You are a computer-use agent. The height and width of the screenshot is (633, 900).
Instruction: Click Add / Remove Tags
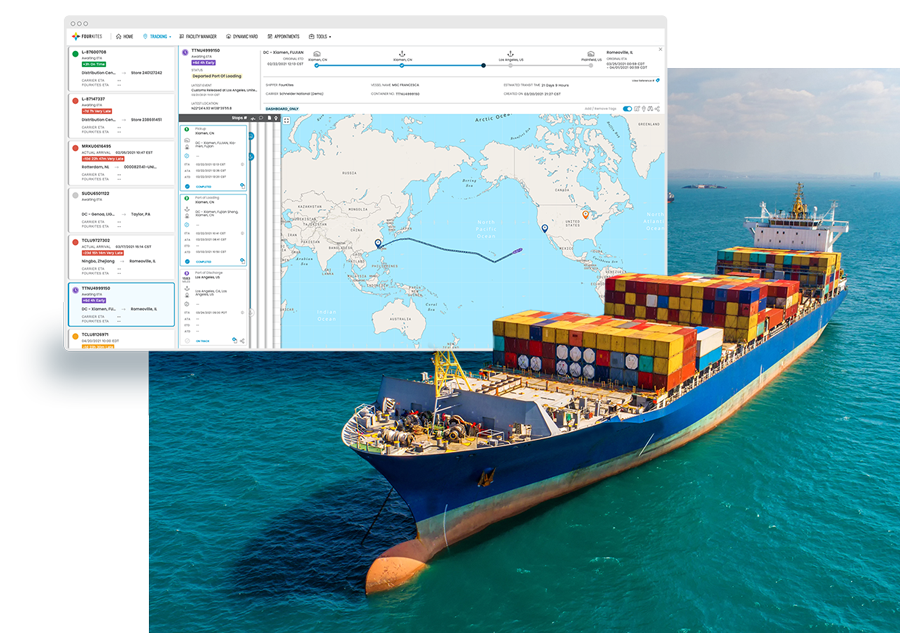600,108
